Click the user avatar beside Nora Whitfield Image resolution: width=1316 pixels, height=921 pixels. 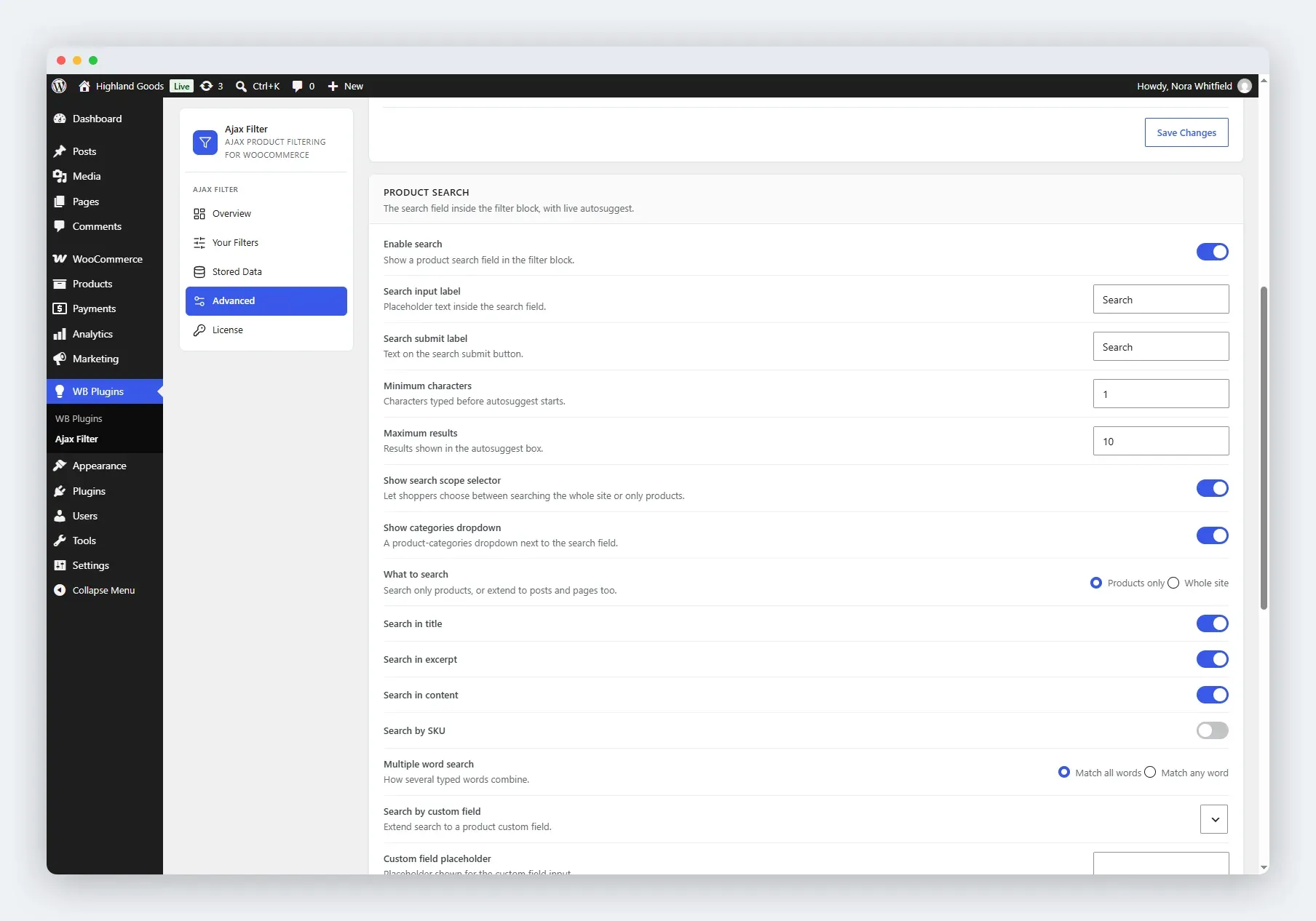[1245, 86]
